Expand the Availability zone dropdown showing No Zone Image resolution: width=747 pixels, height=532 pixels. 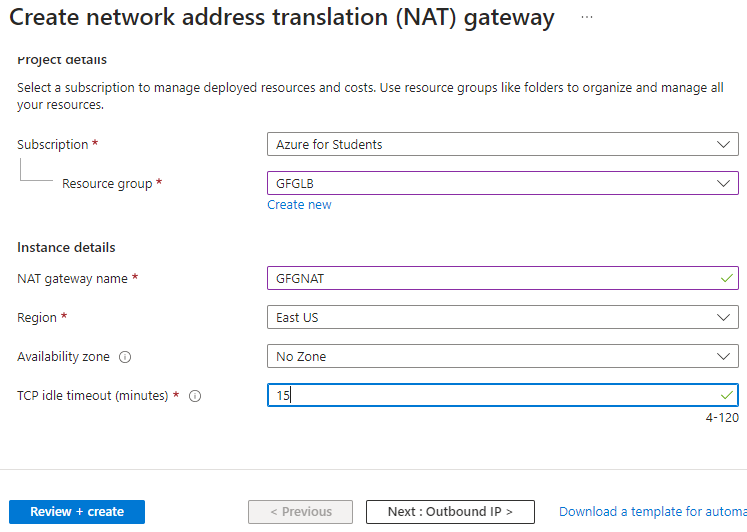503,357
